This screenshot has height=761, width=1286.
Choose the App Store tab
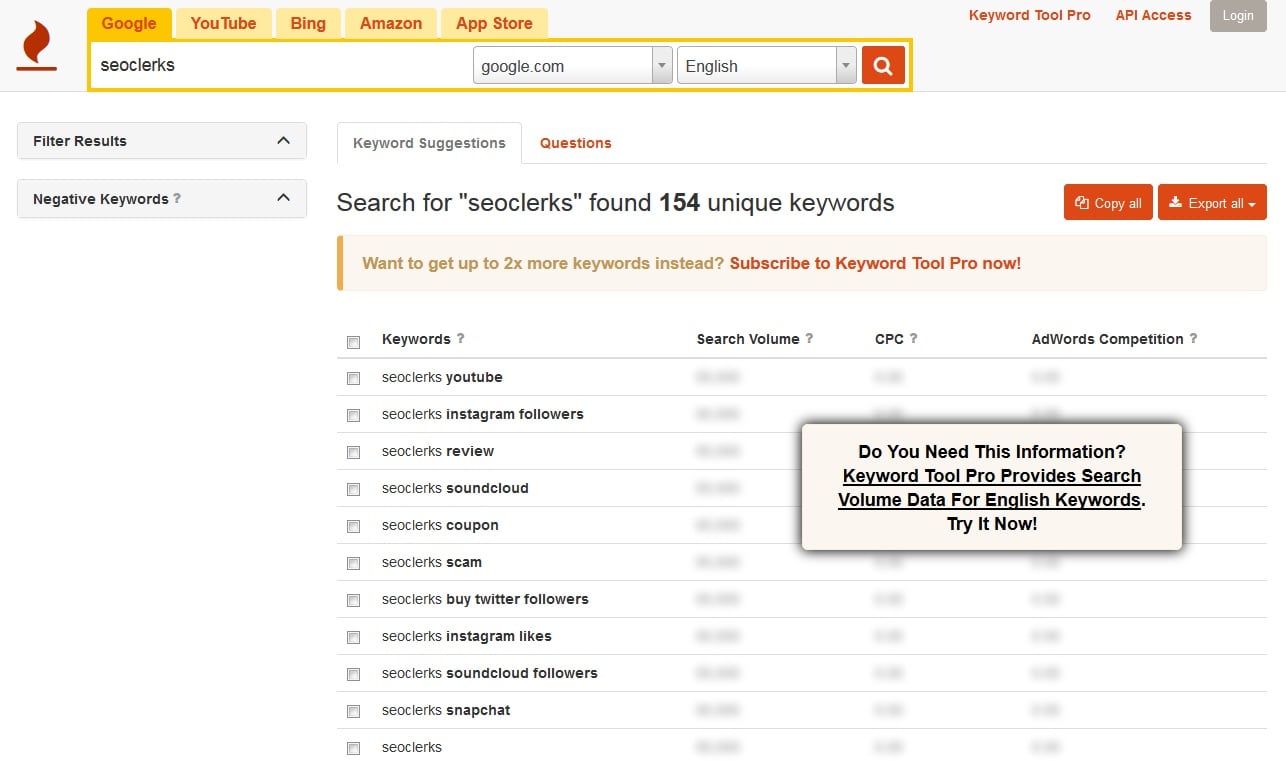tap(494, 23)
